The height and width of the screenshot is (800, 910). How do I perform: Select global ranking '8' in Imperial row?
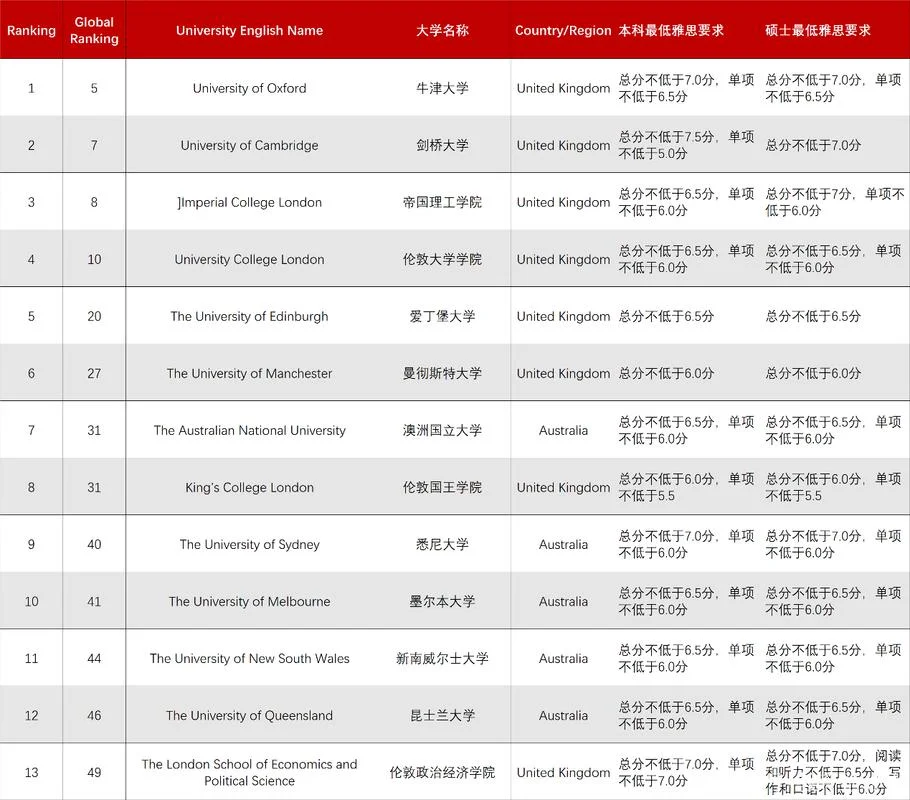click(x=94, y=202)
